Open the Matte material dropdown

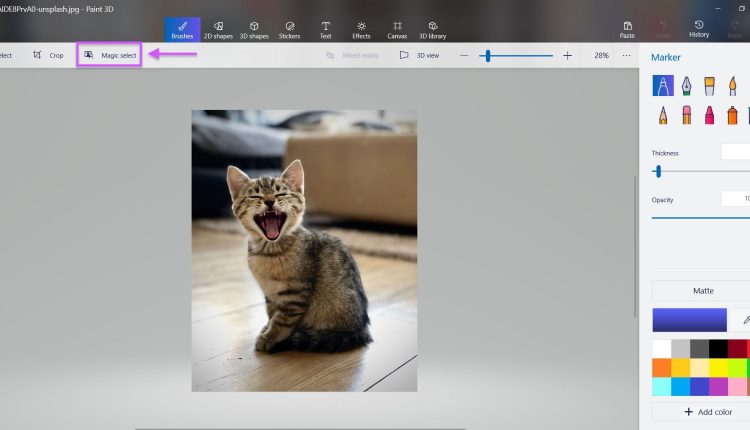(x=702, y=291)
